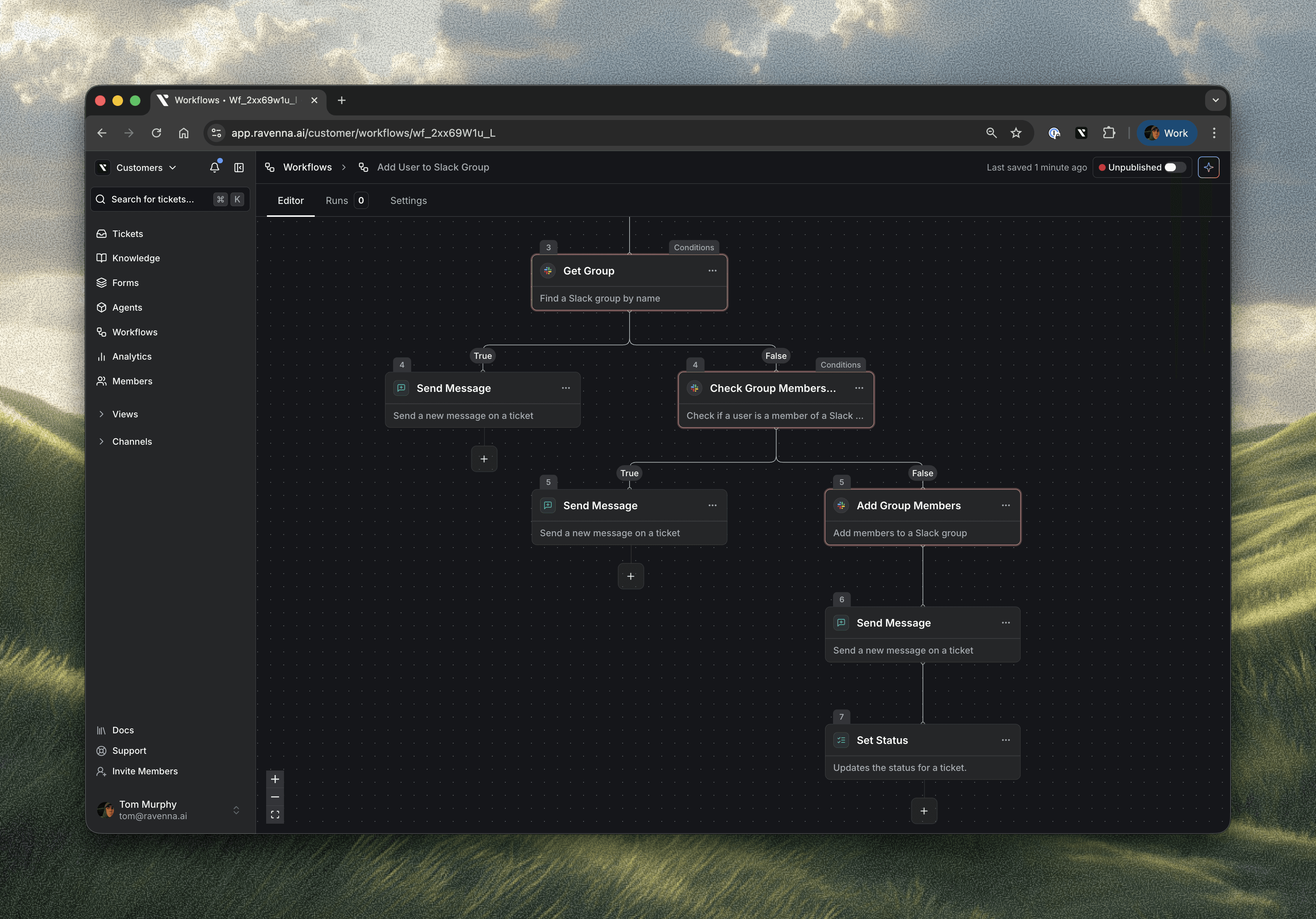Screen dimensions: 1316x919
Task: Click the AI sparkle icon near Unpublished toggle
Action: click(x=1209, y=167)
